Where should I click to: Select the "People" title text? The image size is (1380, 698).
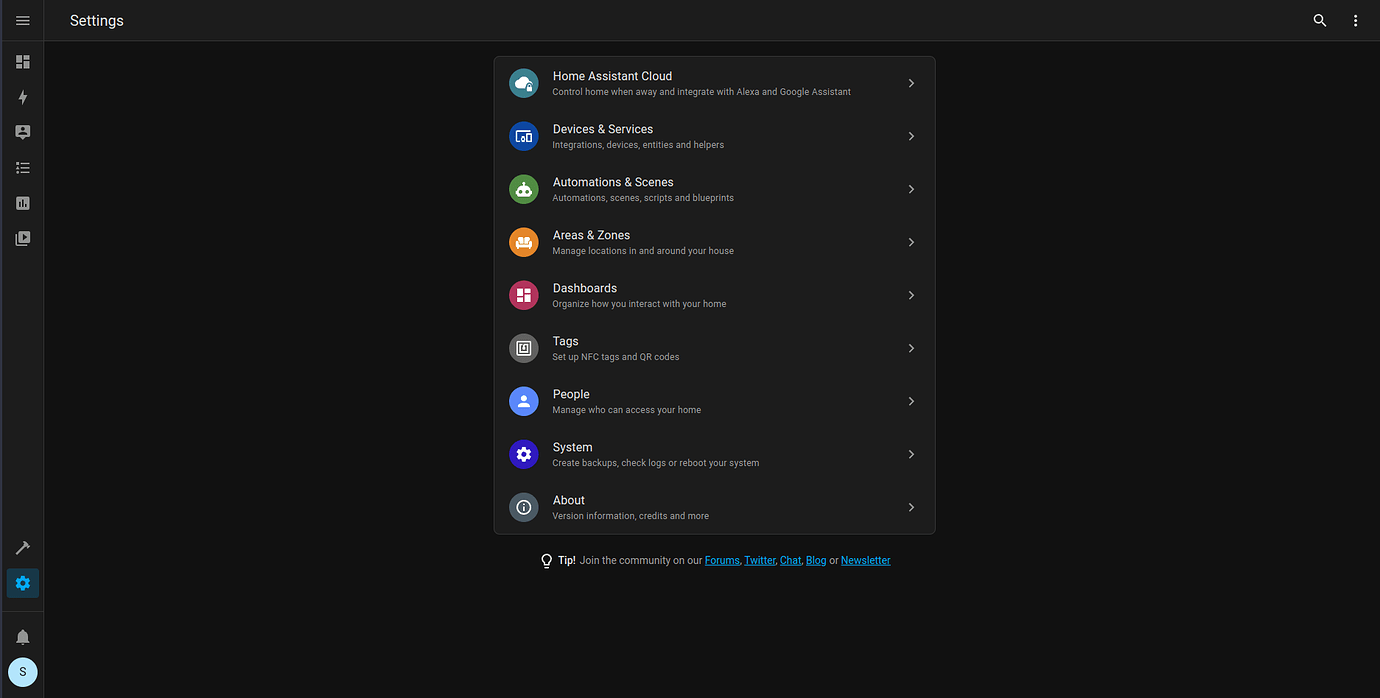[x=571, y=394]
